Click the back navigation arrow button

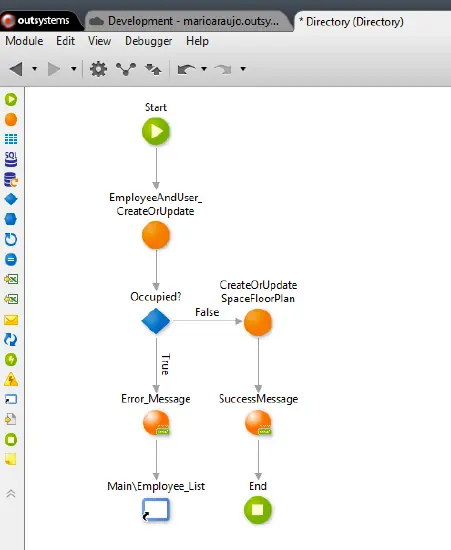point(16,69)
